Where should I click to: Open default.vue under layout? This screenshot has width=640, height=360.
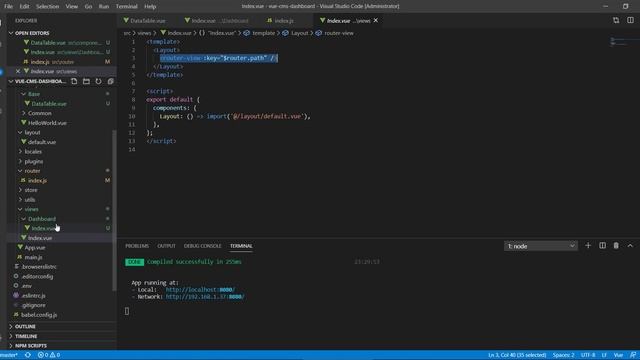pyautogui.click(x=42, y=142)
